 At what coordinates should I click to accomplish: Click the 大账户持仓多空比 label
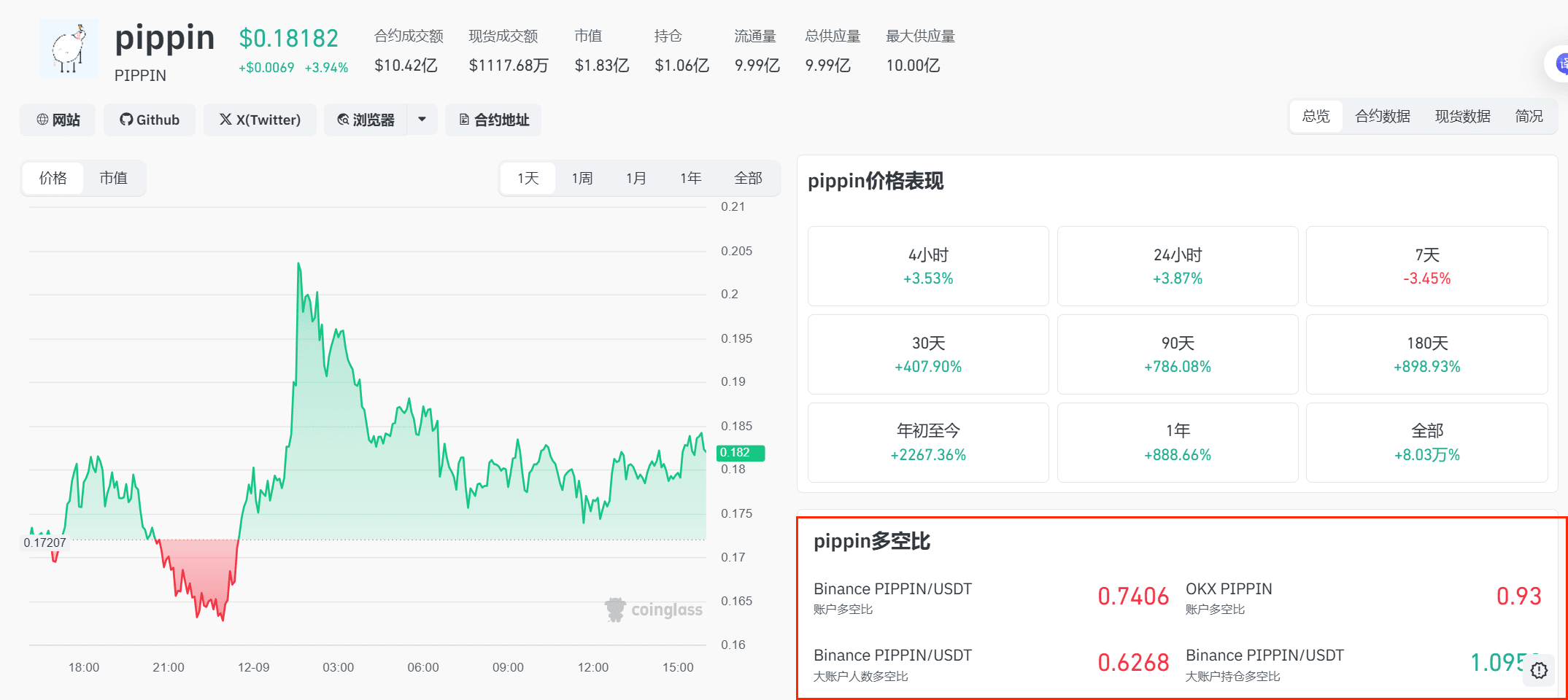(x=1232, y=677)
